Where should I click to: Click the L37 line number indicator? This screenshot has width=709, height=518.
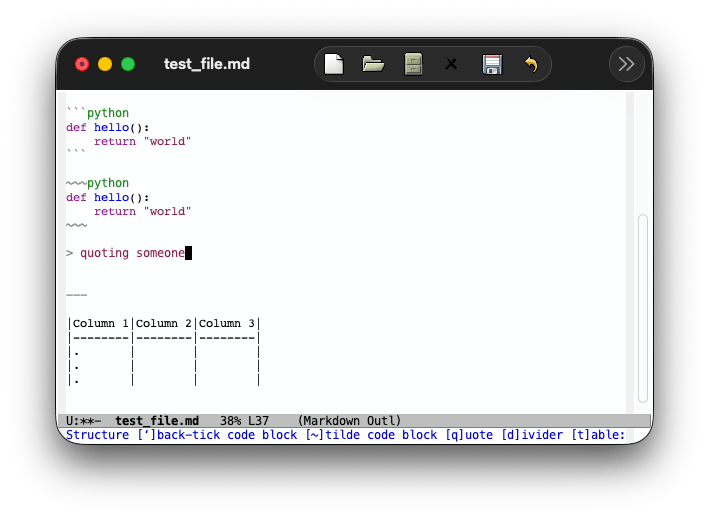pos(259,421)
